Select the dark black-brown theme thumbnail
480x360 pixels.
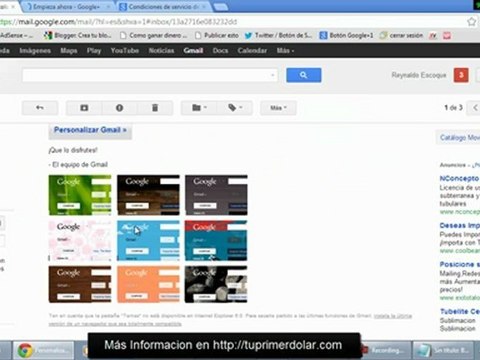148,195
